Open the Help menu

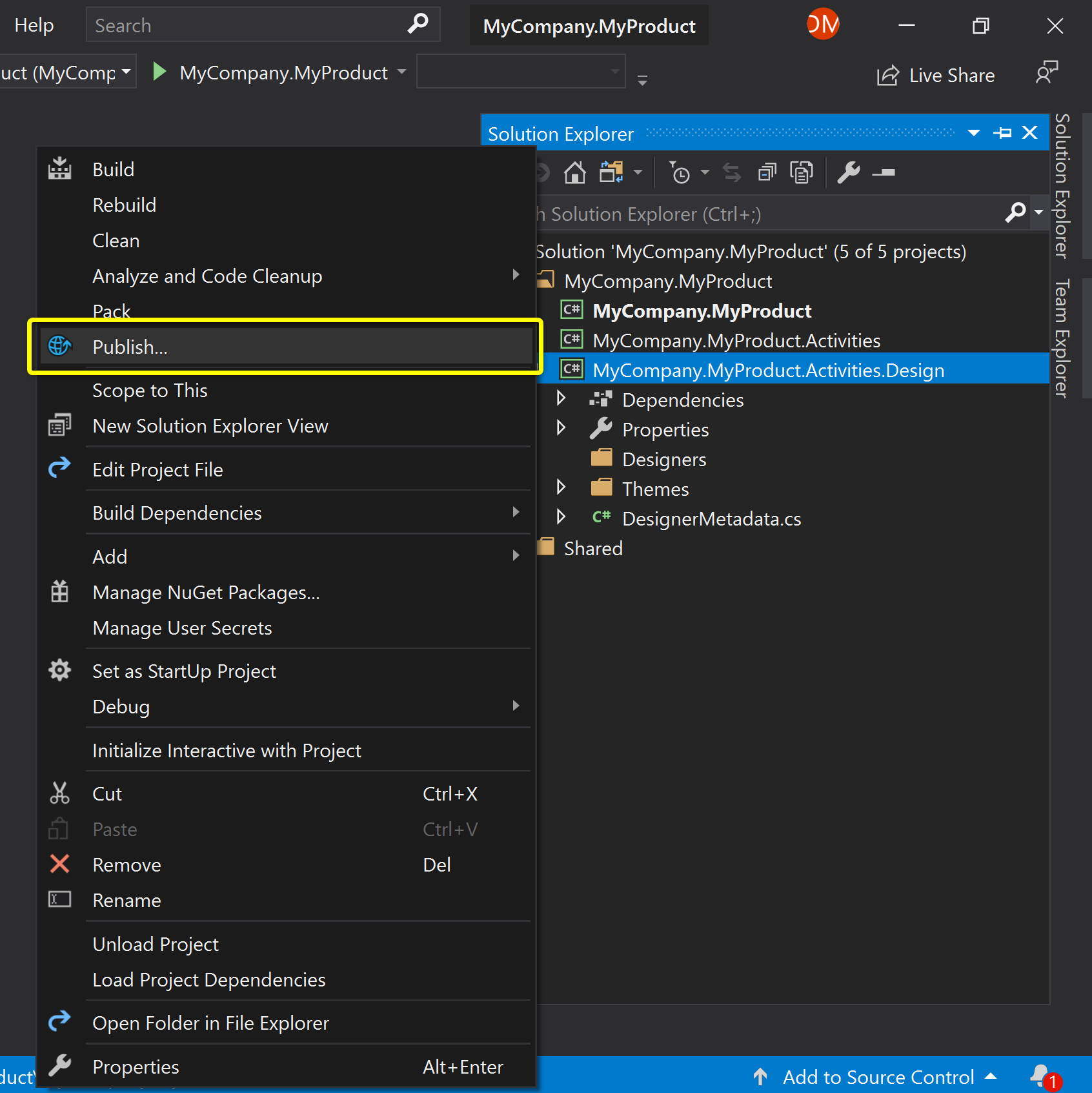34,25
